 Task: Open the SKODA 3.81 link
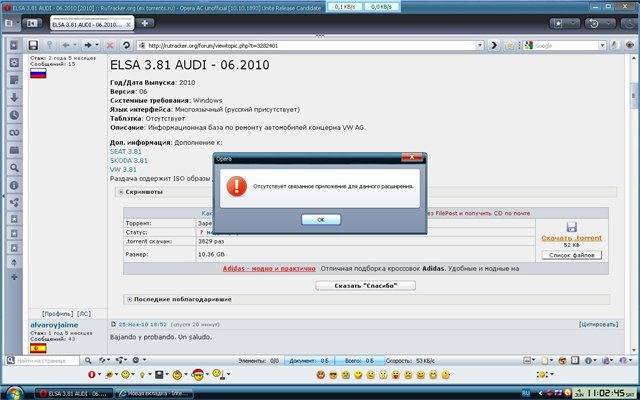pyautogui.click(x=129, y=160)
